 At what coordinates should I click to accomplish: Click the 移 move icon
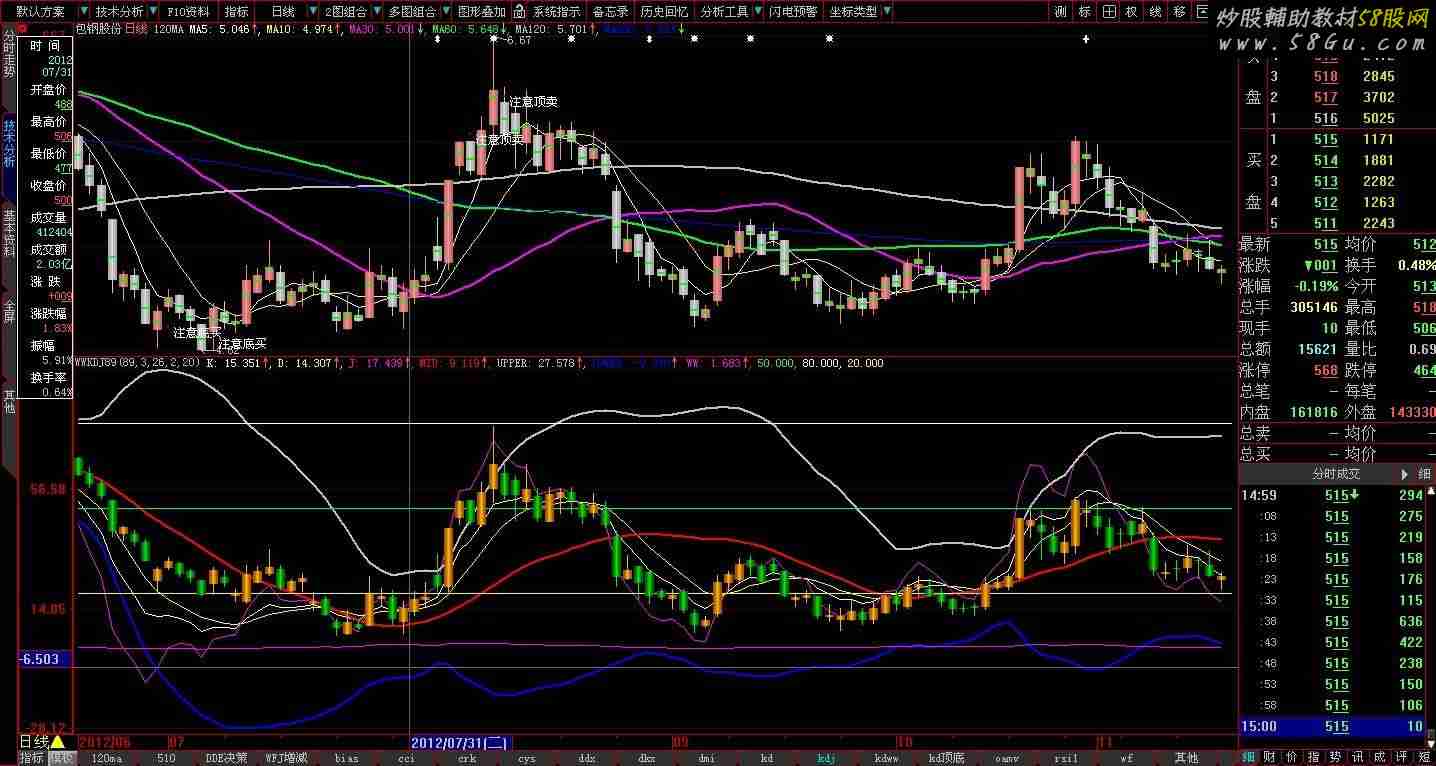tap(1180, 11)
